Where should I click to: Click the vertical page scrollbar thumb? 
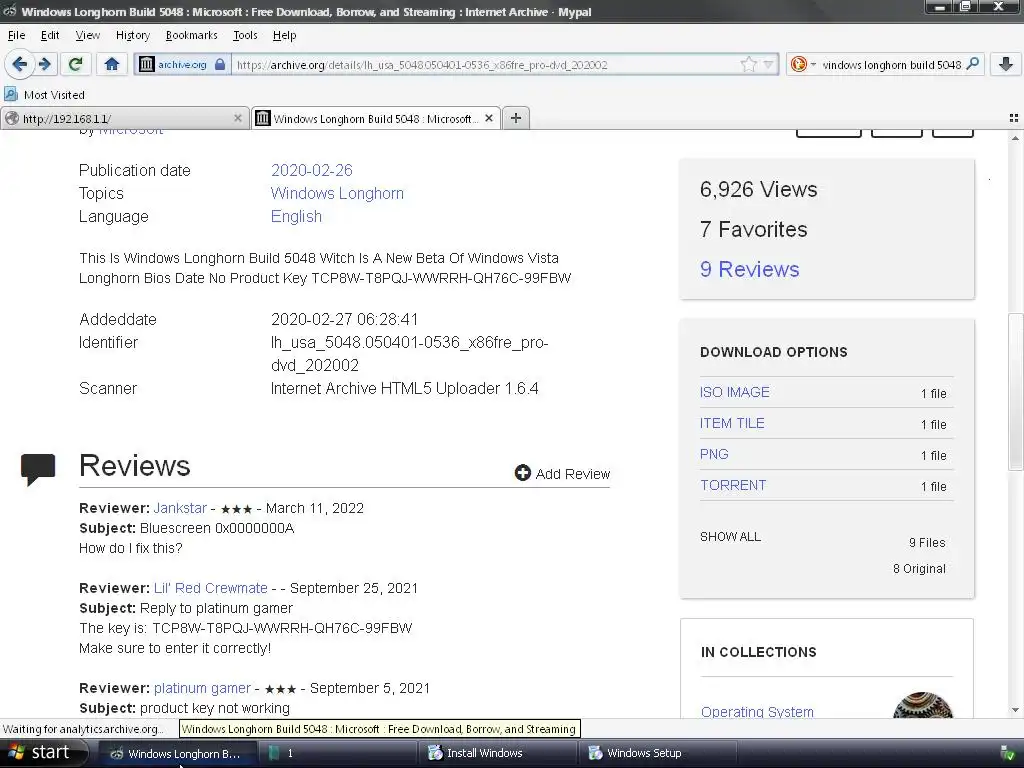(x=1016, y=391)
